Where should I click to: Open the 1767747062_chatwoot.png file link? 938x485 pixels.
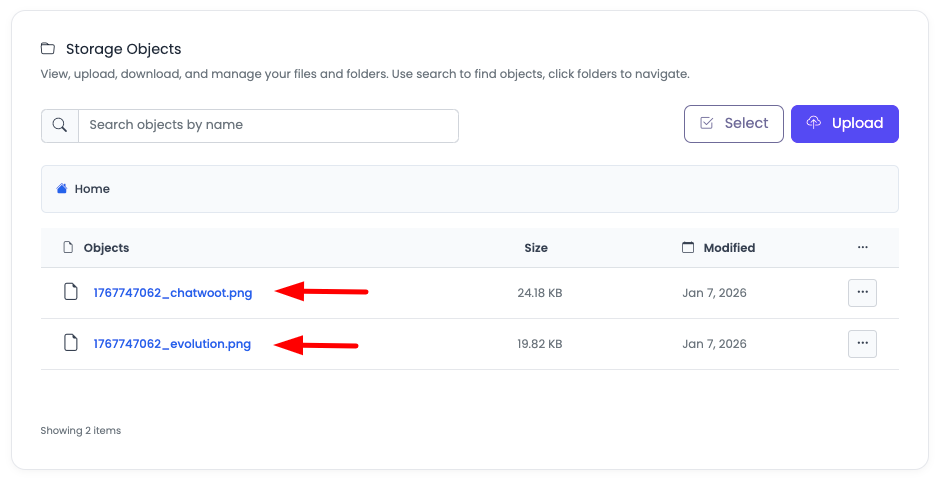pos(173,293)
